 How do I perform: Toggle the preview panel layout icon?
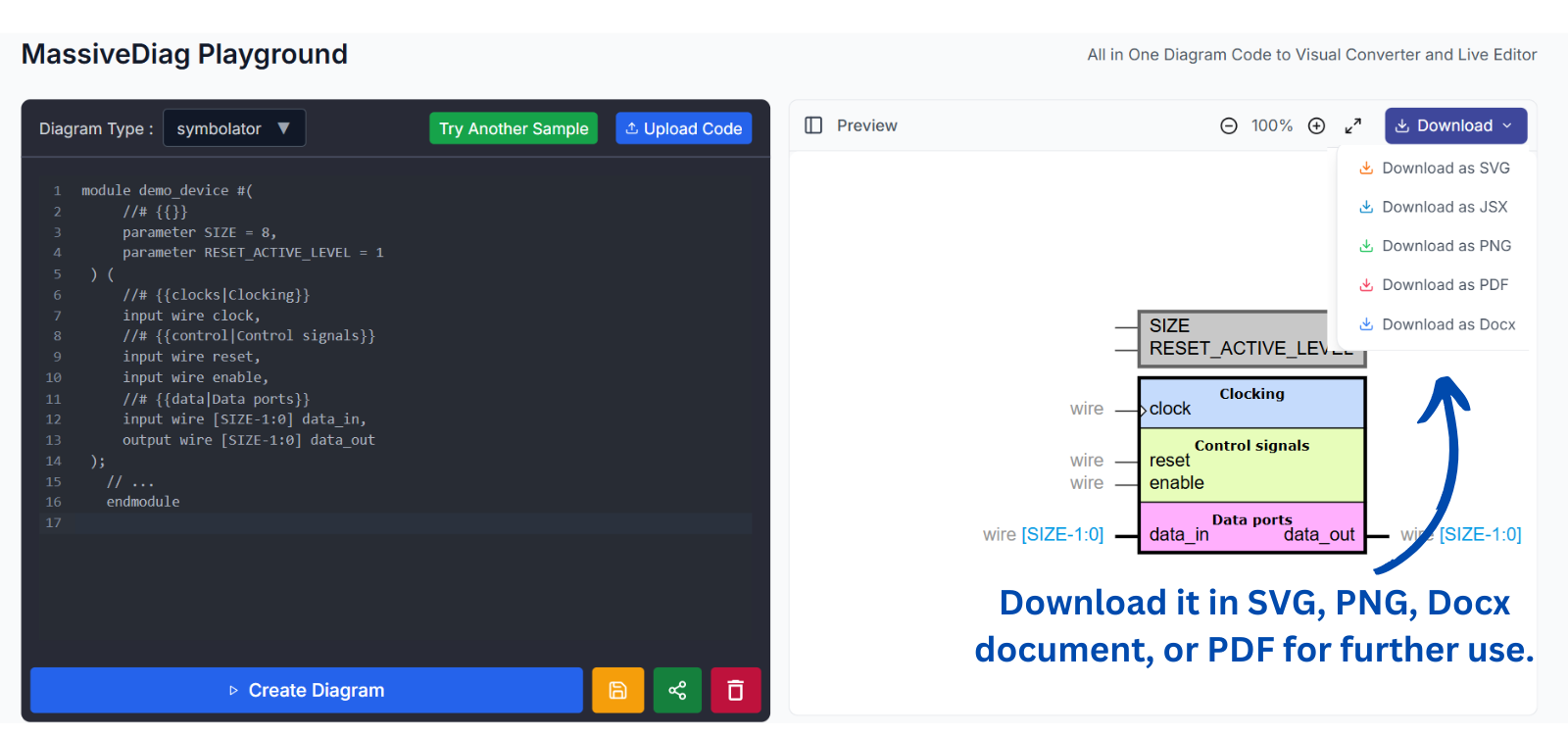click(813, 125)
